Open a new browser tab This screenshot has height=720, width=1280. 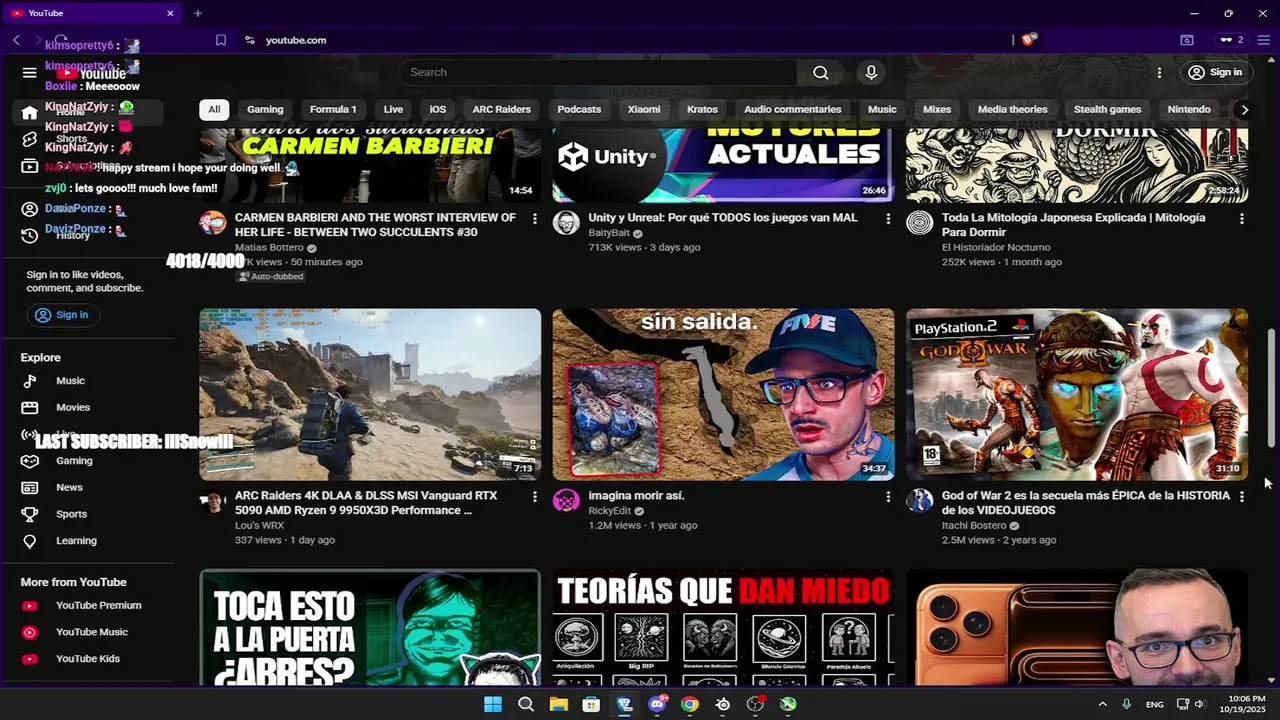pyautogui.click(x=198, y=13)
